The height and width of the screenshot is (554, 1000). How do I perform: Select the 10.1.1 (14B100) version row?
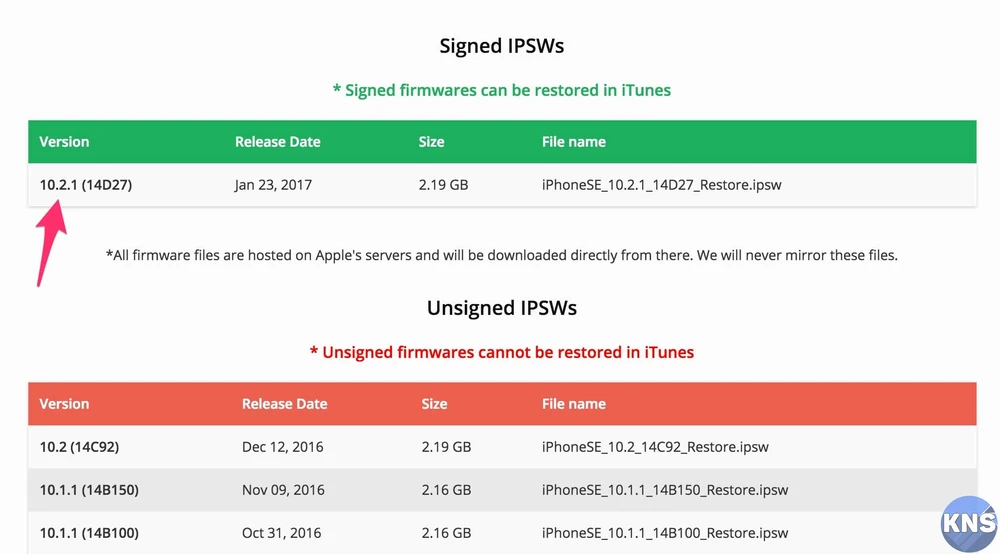[x=89, y=533]
